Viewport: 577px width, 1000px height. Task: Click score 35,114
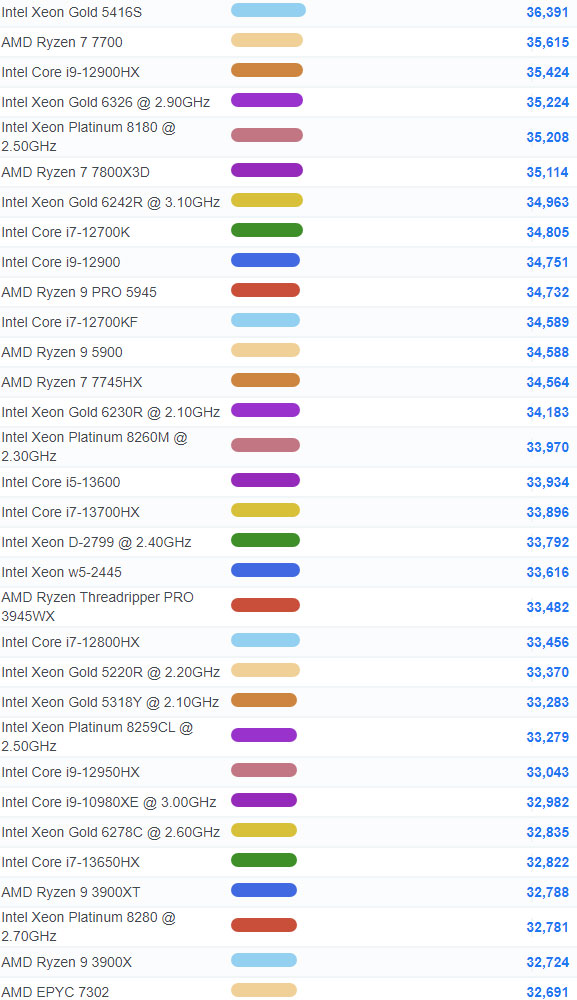547,172
